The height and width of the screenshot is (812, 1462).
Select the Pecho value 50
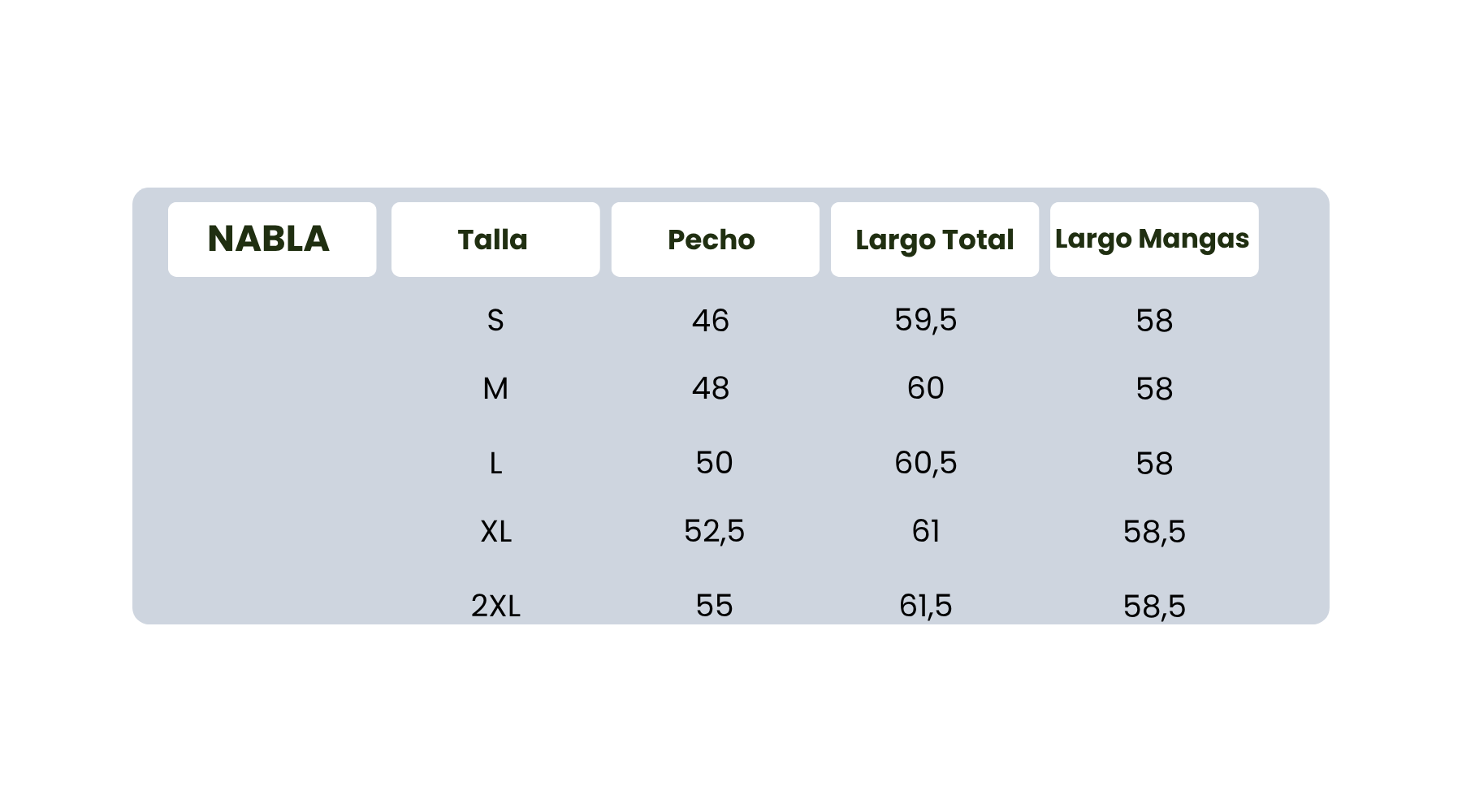tap(715, 463)
